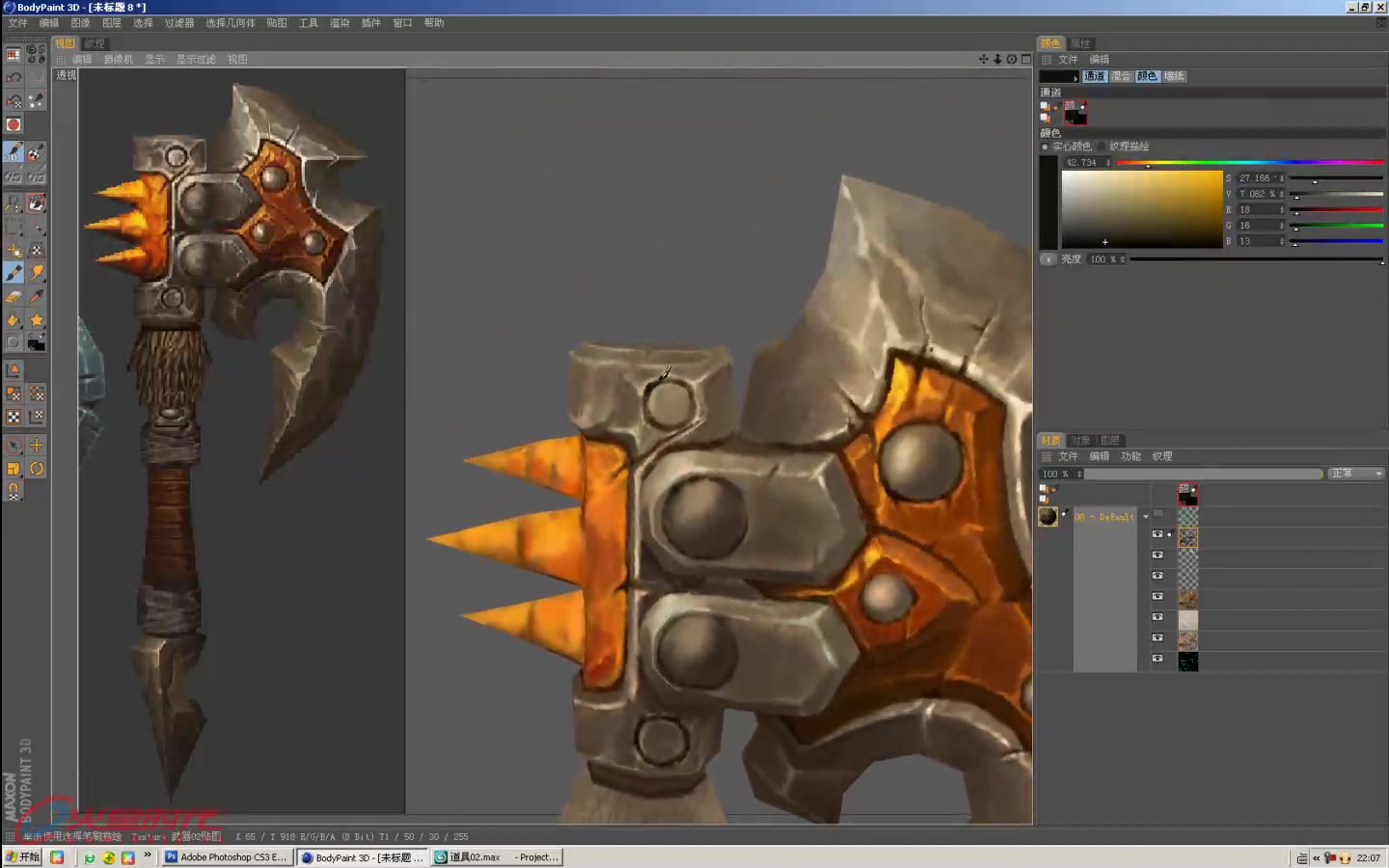Switch to Adobe Photoshop CS3 in taskbar

[227, 857]
